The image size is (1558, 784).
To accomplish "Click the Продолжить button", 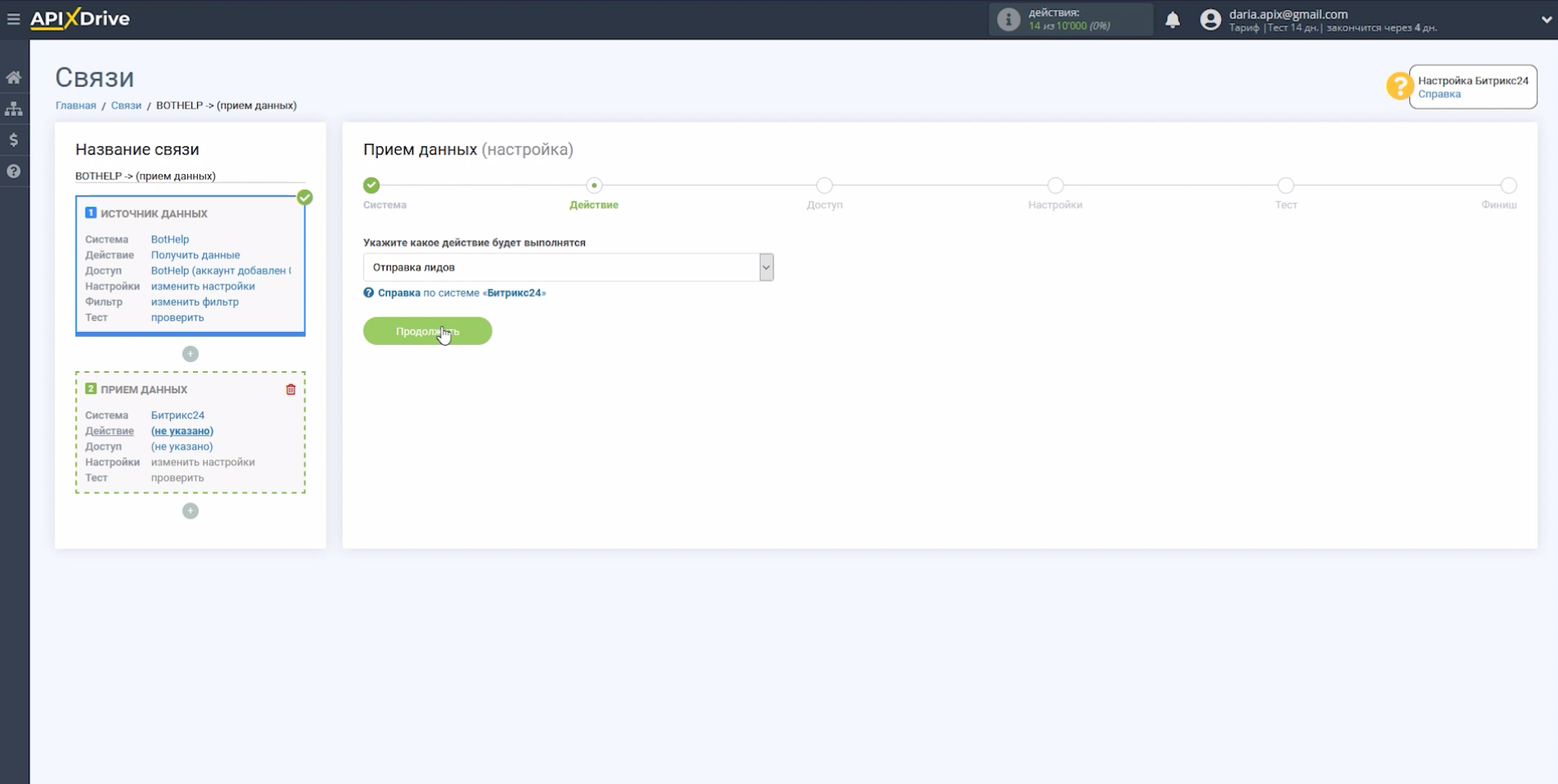I will [x=428, y=331].
